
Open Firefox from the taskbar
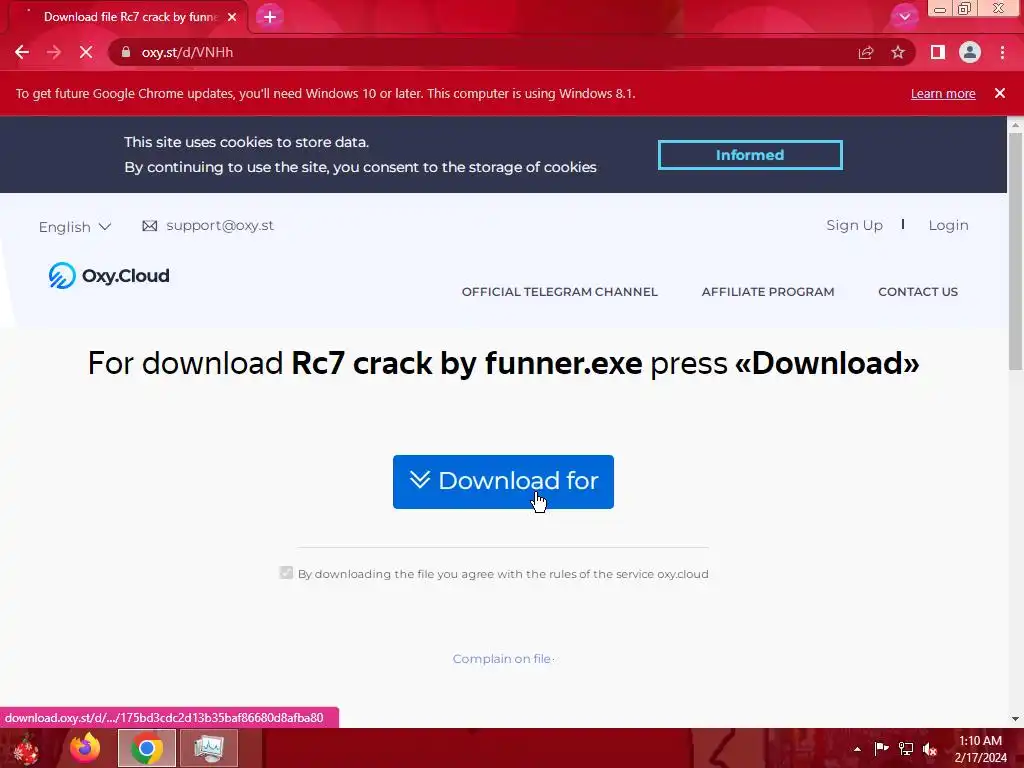click(x=85, y=748)
